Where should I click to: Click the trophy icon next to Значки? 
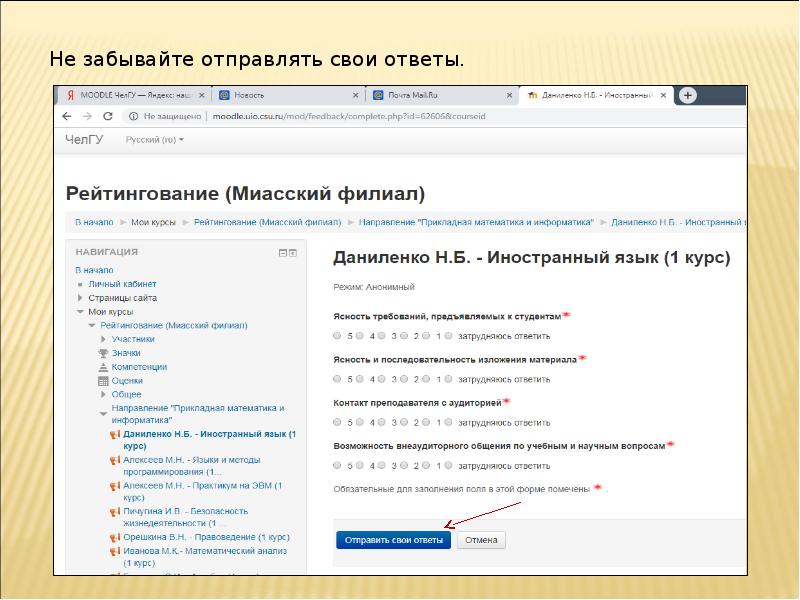tap(103, 353)
